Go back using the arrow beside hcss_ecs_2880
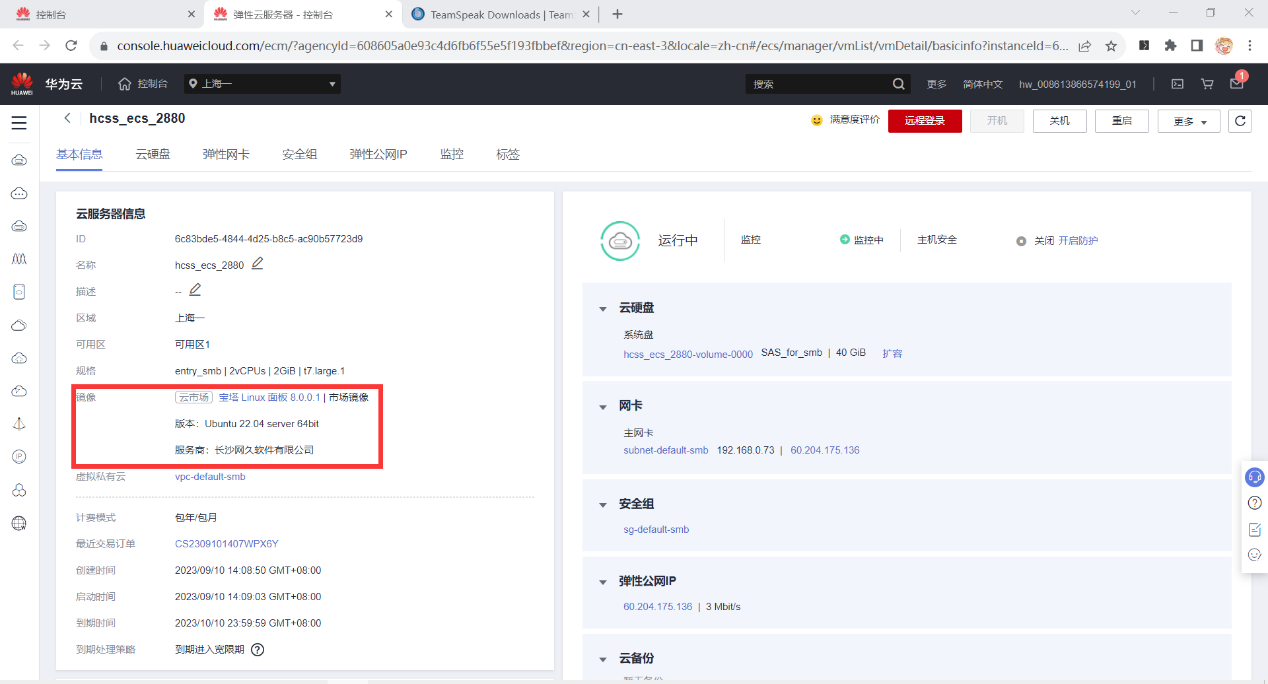This screenshot has width=1268, height=684. point(67,118)
